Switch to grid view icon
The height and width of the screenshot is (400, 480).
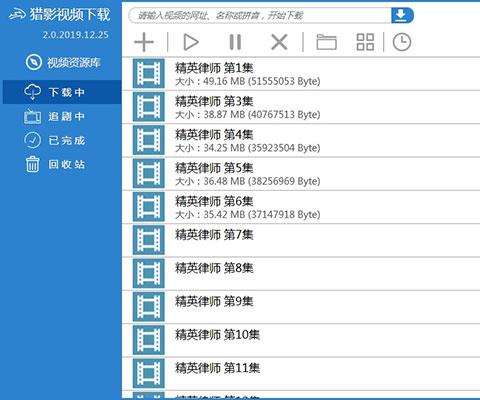(x=365, y=42)
